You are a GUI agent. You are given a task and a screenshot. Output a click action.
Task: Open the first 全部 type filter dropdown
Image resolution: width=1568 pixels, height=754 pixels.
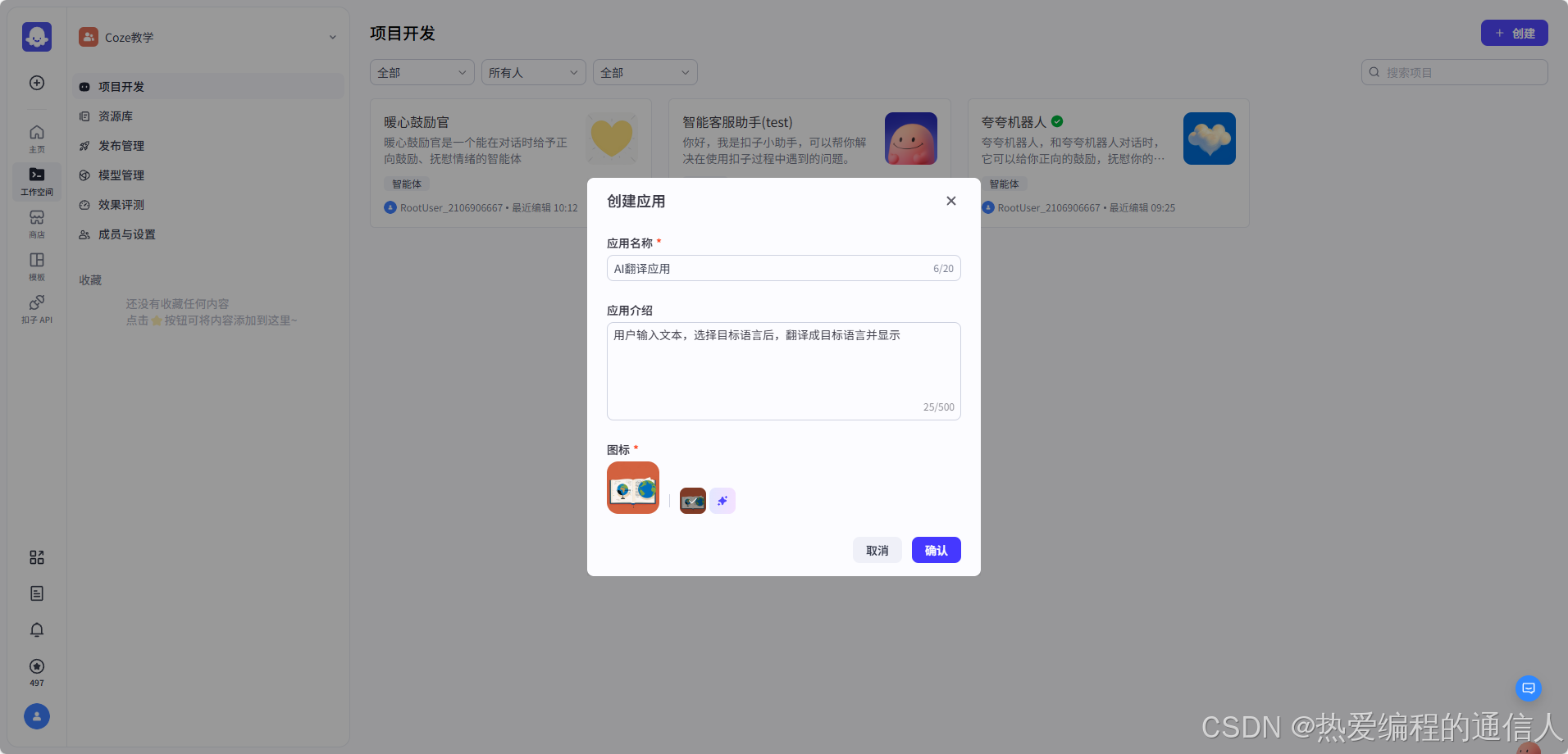tap(422, 72)
